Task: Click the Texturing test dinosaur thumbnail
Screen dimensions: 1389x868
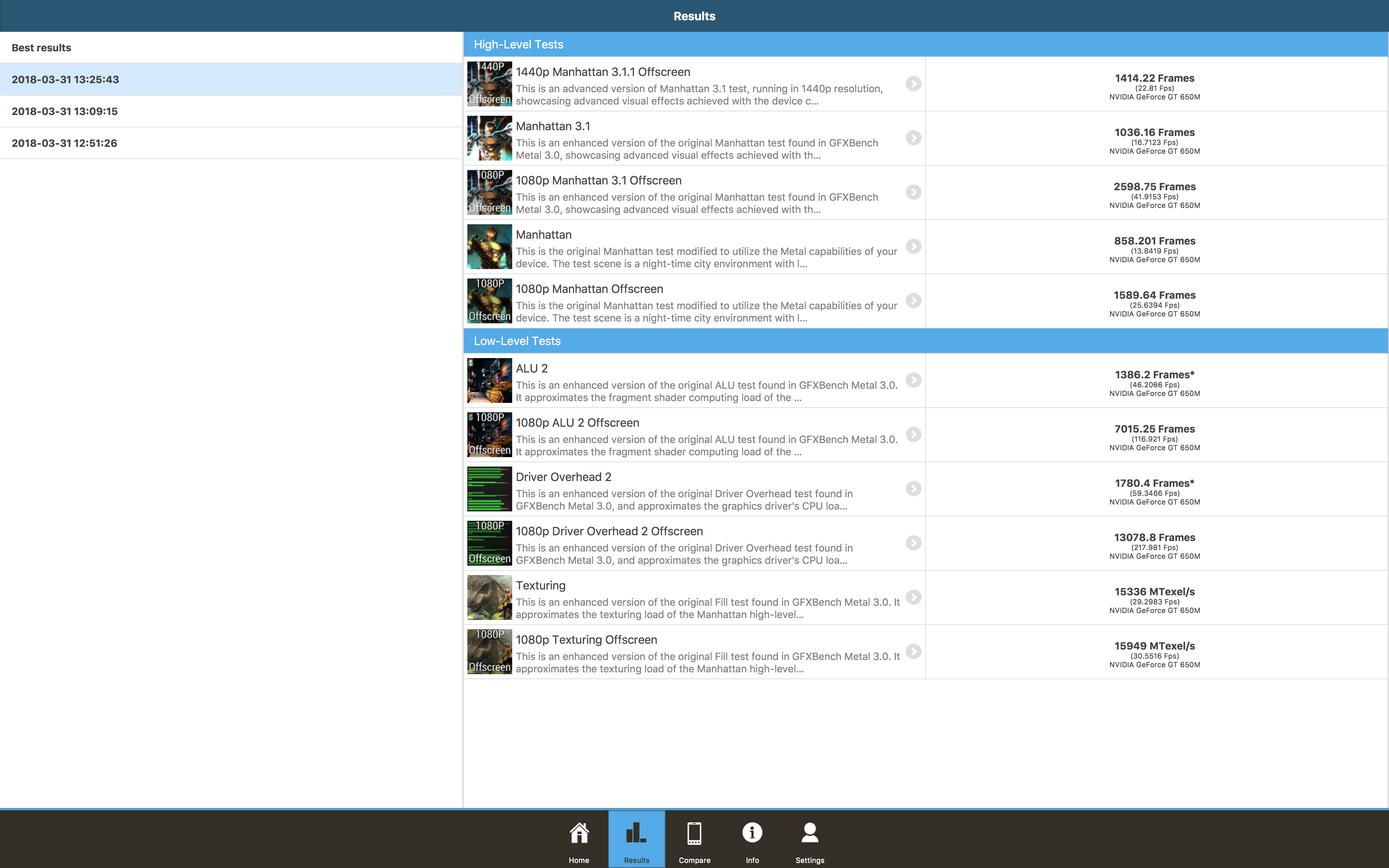Action: click(489, 597)
